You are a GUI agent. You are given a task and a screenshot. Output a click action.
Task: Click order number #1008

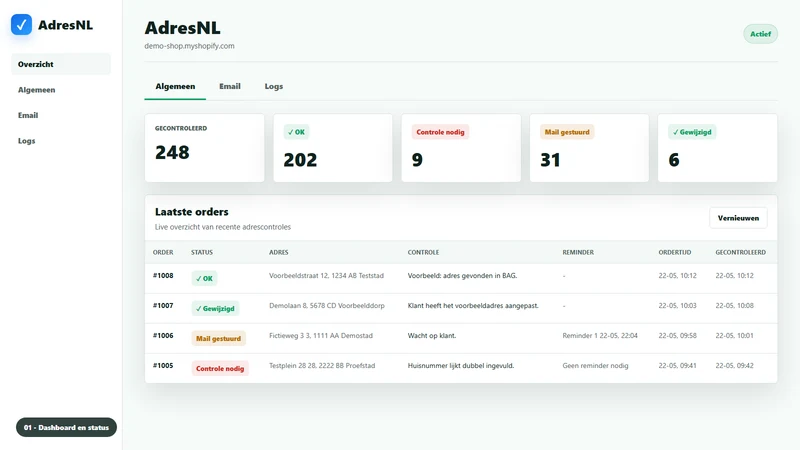[x=163, y=276]
